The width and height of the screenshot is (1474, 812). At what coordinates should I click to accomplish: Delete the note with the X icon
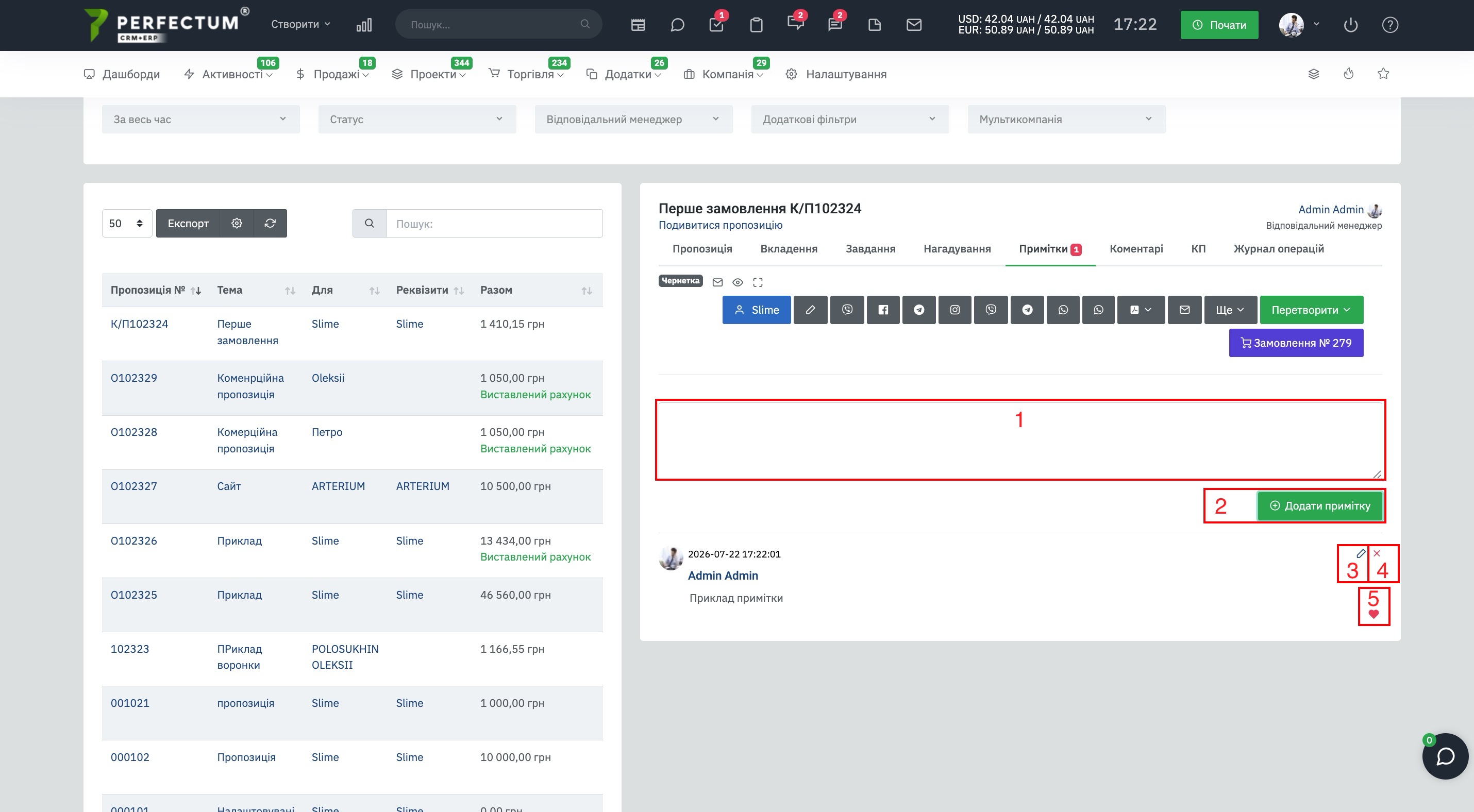[1377, 553]
